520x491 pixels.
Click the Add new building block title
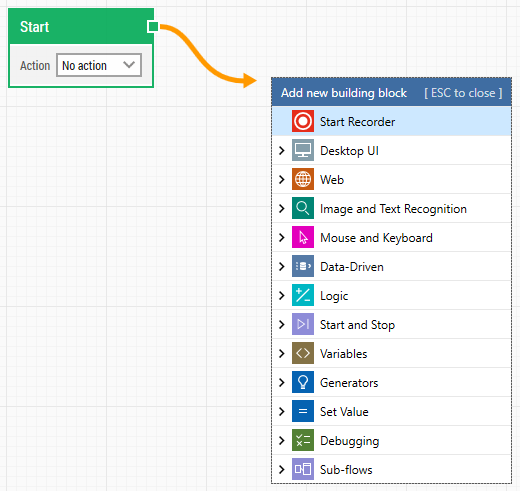tap(344, 93)
